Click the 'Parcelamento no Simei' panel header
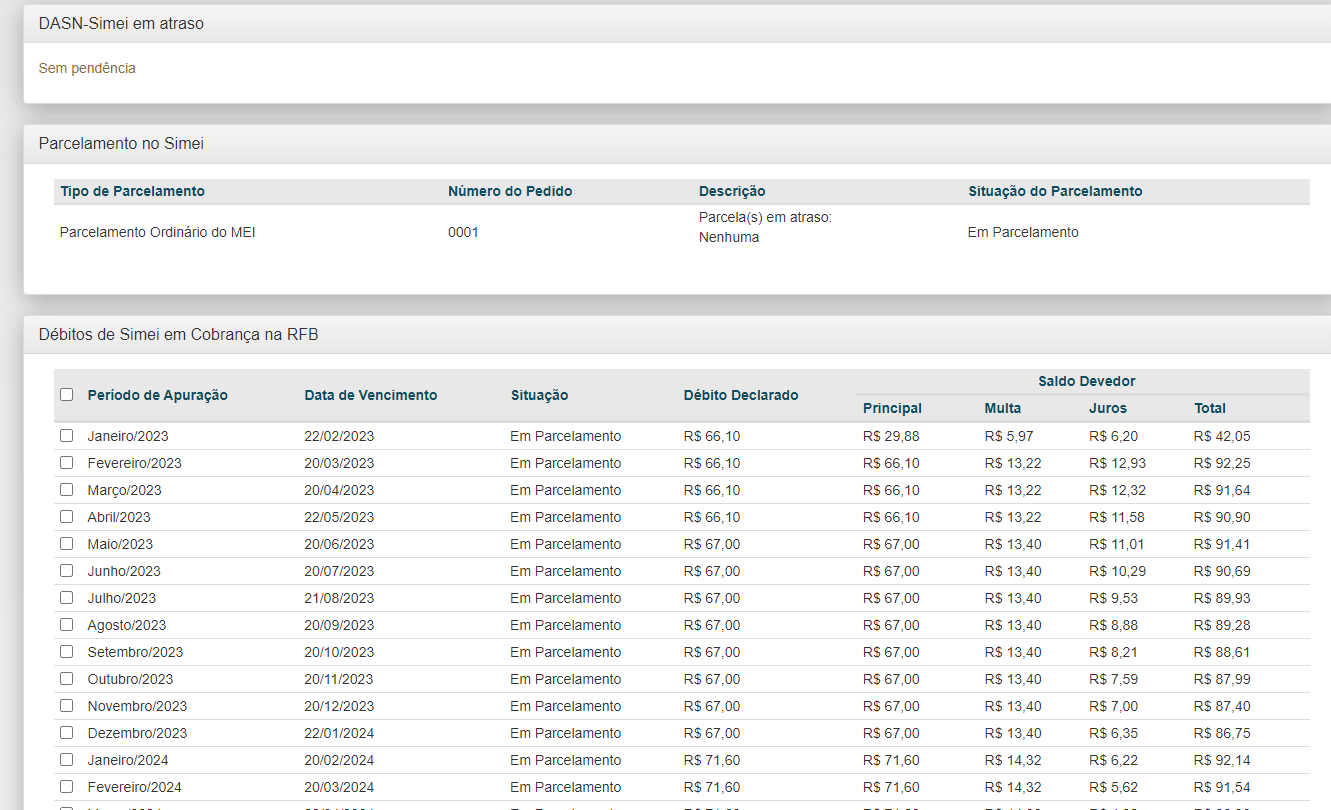Image resolution: width=1331 pixels, height=810 pixels. click(677, 144)
